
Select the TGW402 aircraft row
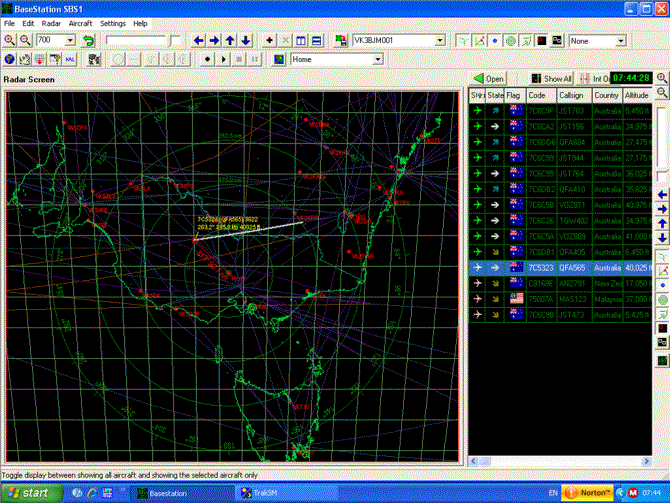pyautogui.click(x=560, y=221)
